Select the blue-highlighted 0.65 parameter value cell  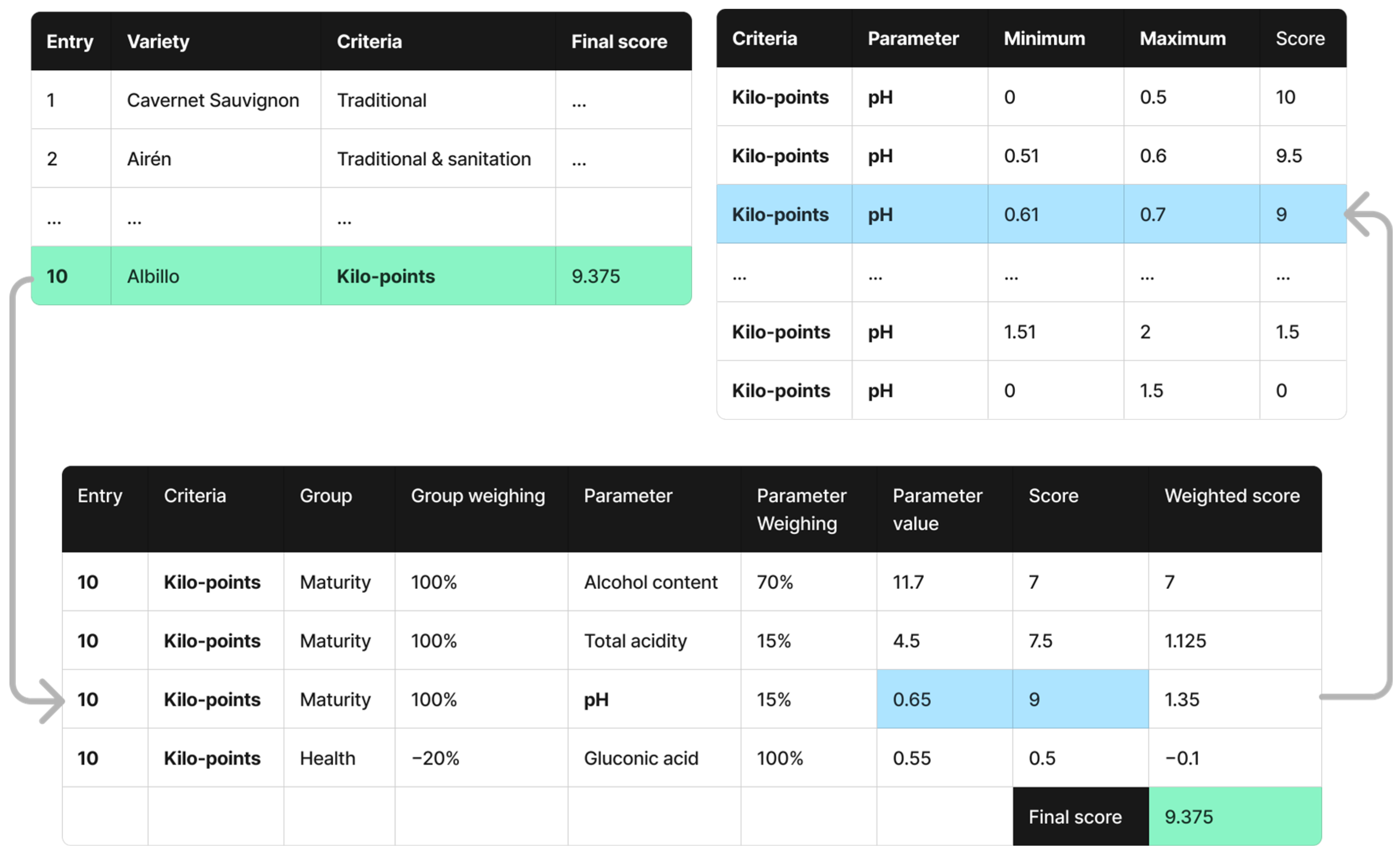[x=944, y=699]
